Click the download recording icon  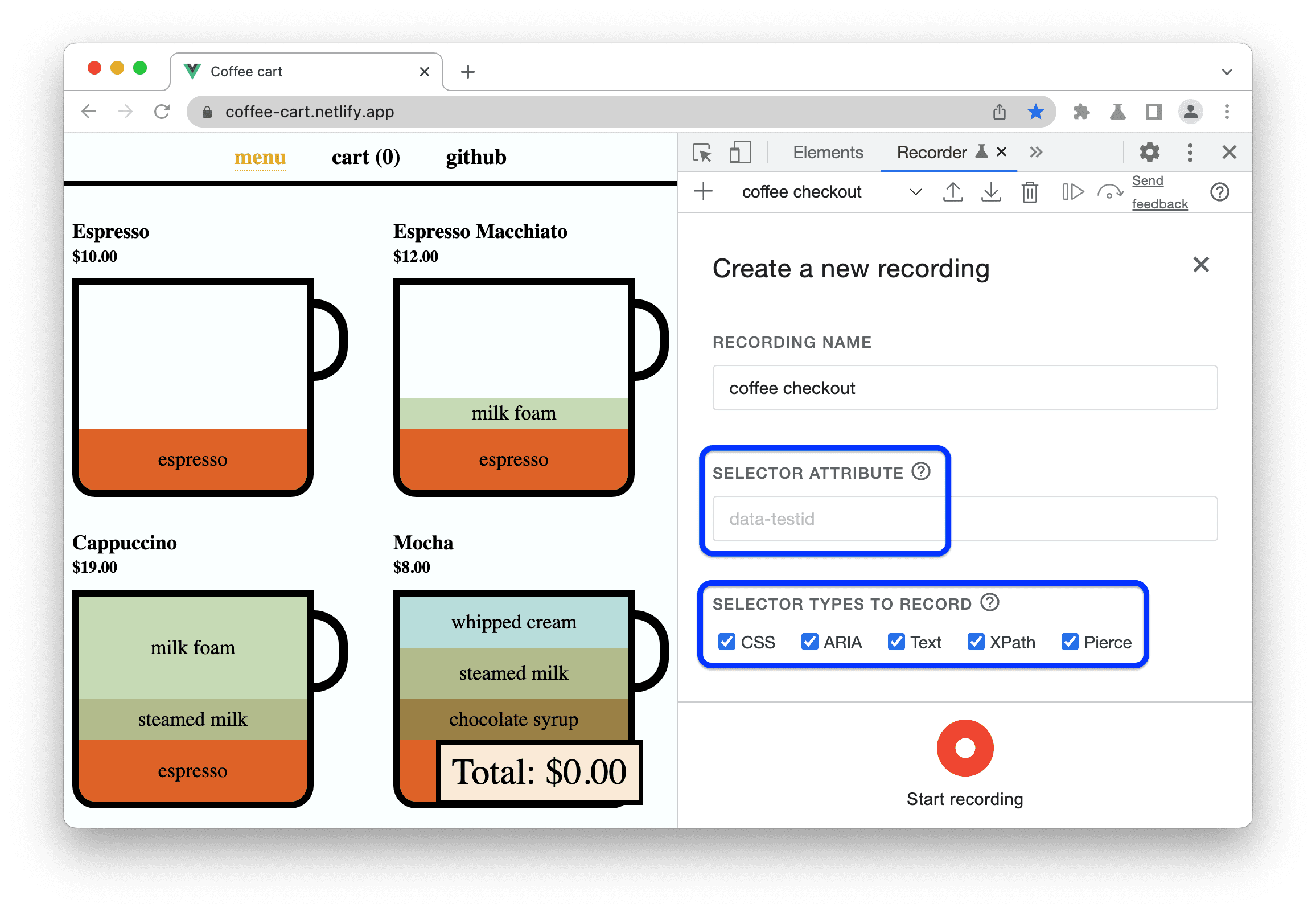(988, 196)
